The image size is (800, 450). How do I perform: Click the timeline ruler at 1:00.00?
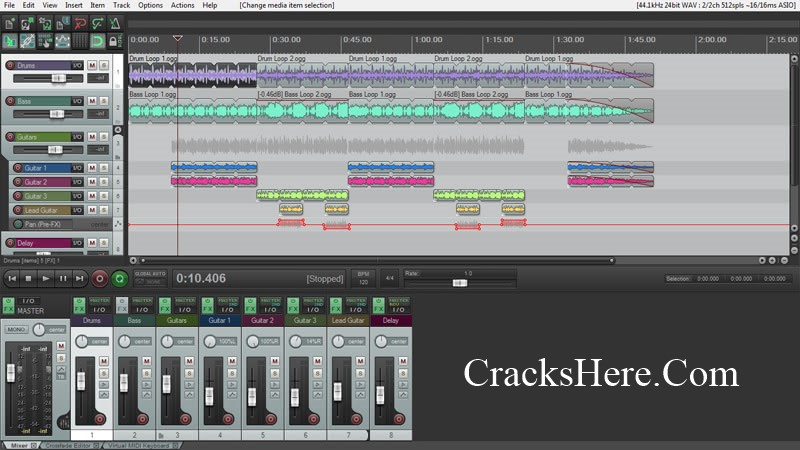click(428, 40)
